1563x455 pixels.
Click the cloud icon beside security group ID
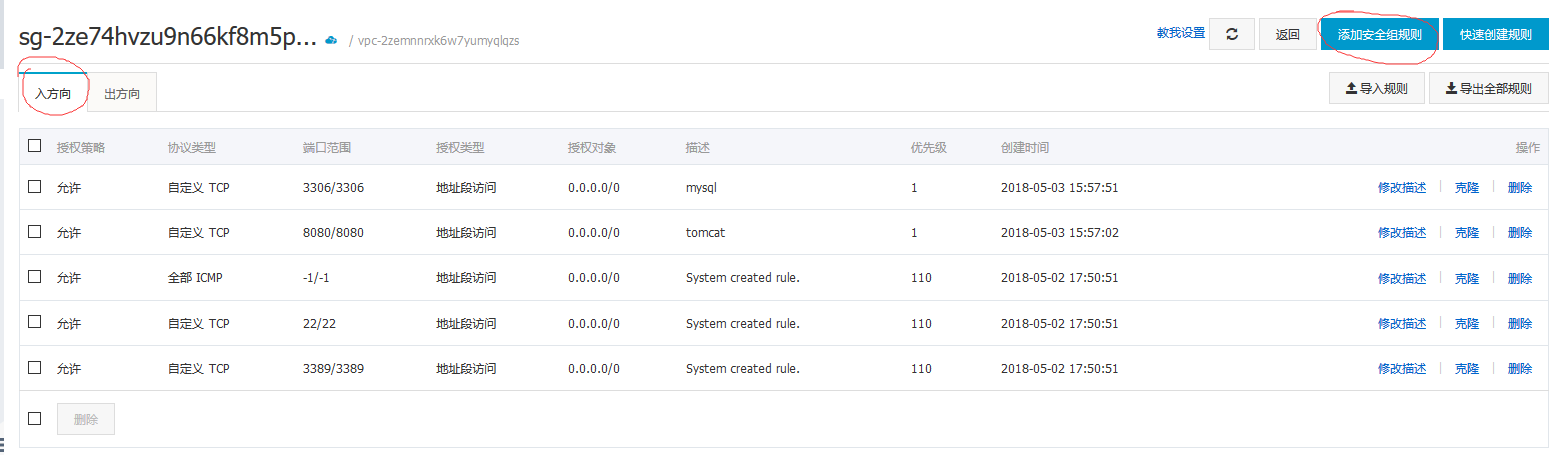[331, 41]
